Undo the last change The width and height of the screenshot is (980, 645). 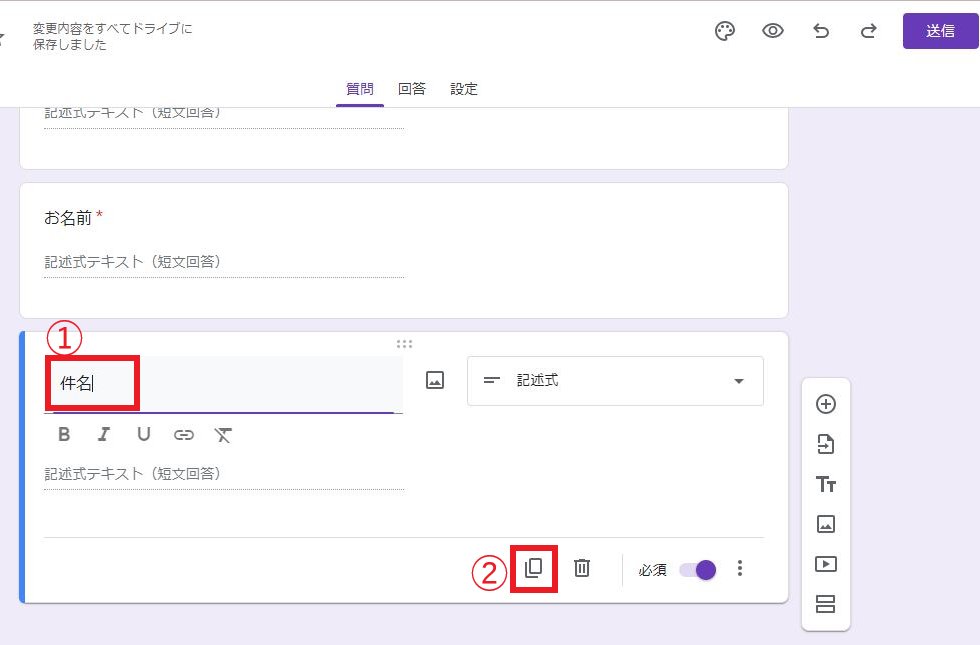821,31
